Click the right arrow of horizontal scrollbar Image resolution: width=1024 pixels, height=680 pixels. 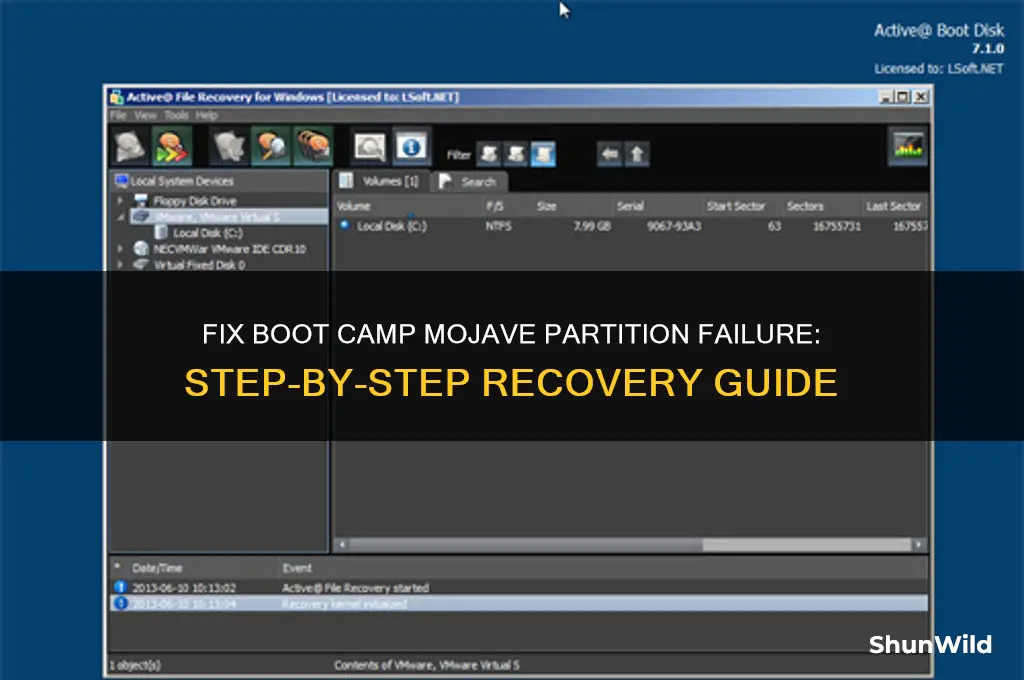(920, 544)
